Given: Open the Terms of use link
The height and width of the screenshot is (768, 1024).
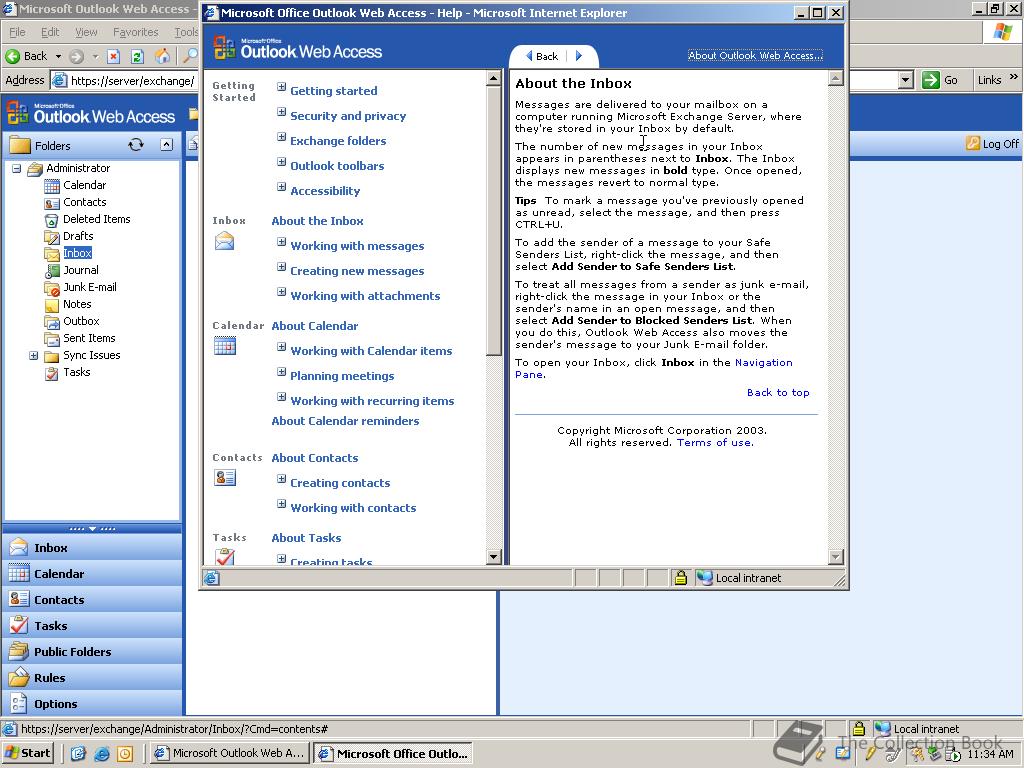Looking at the screenshot, I should (715, 443).
